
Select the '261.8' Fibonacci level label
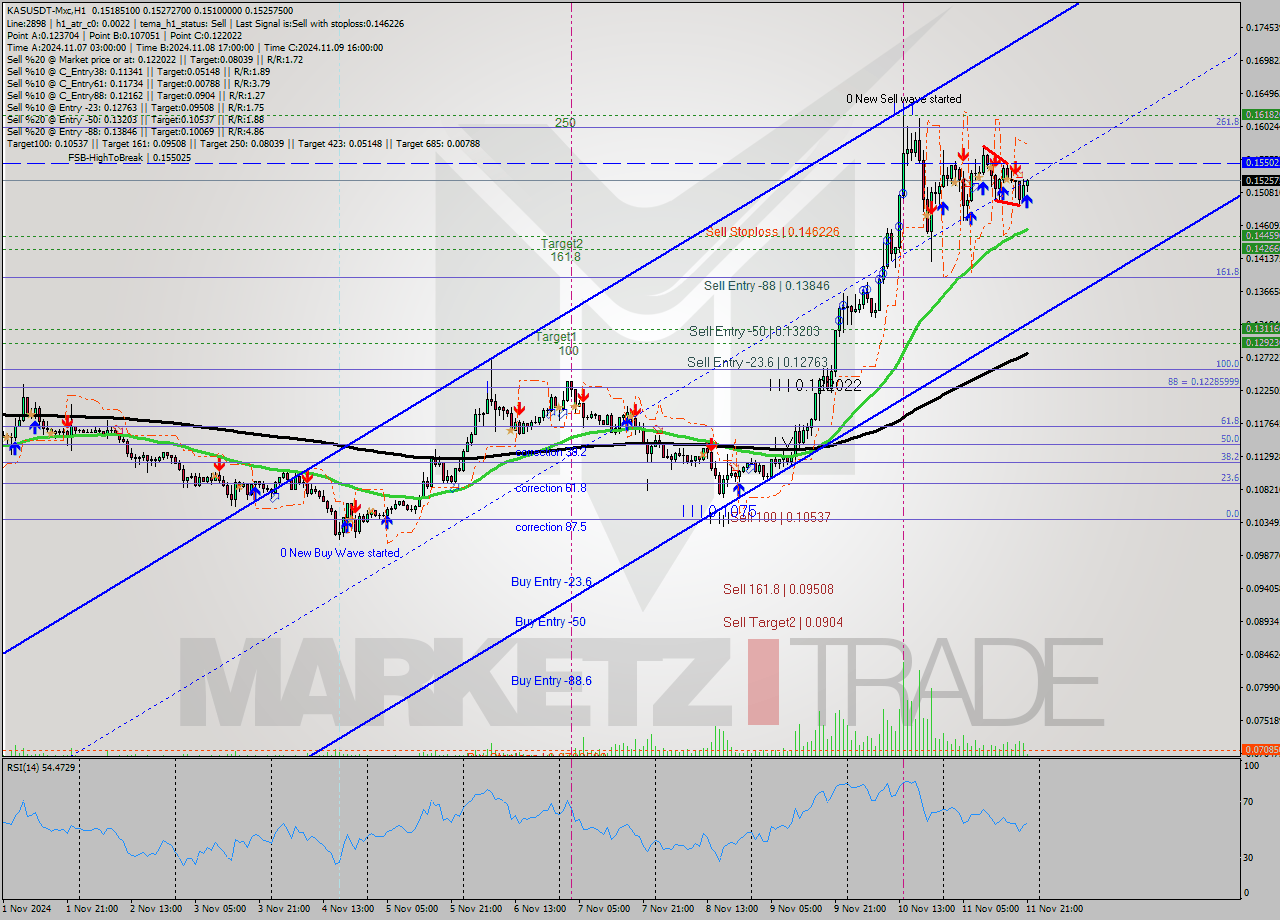pyautogui.click(x=1228, y=121)
